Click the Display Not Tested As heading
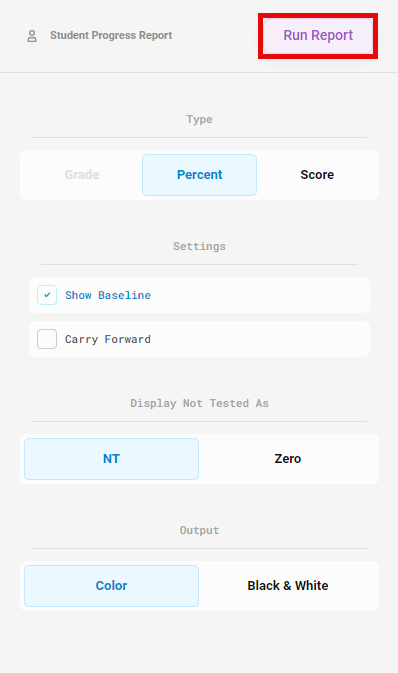Viewport: 398px width, 673px height. tap(199, 403)
